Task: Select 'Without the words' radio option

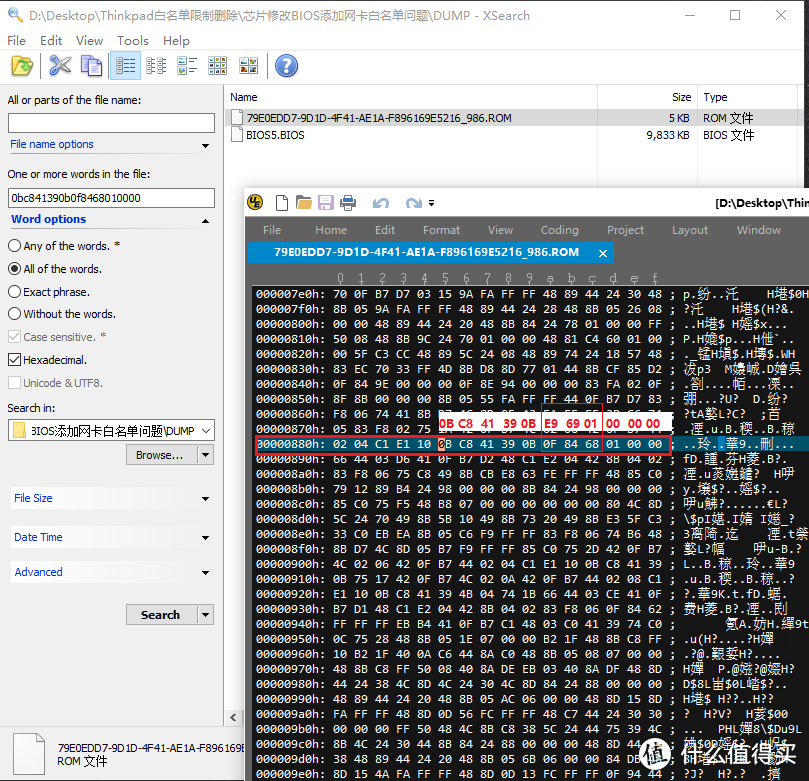Action: coord(14,314)
